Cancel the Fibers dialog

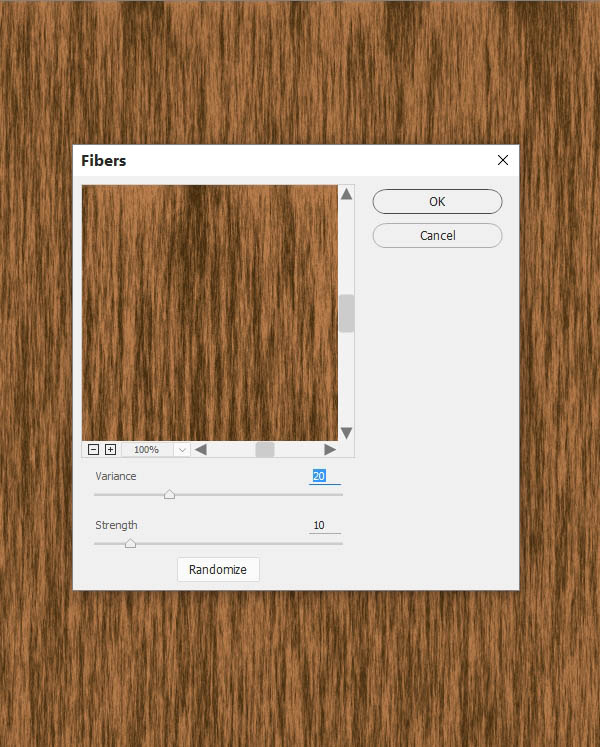(x=437, y=235)
